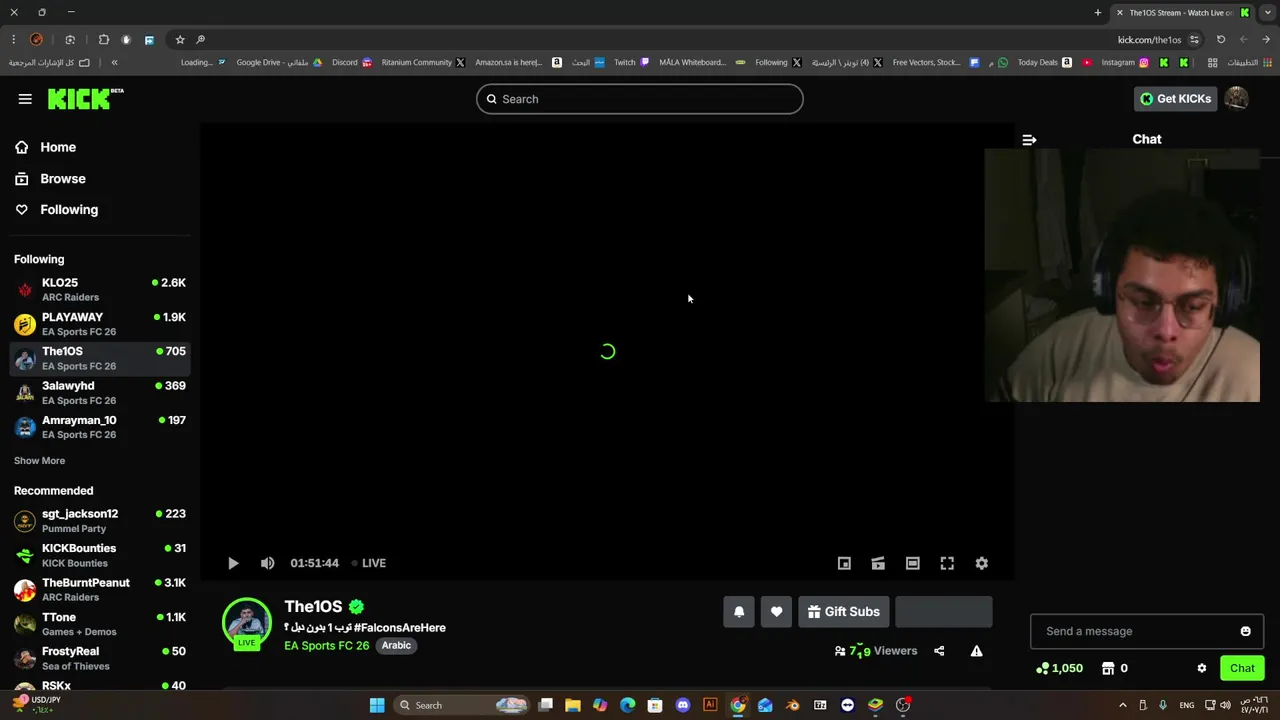Open recommended channel KICKBounties

click(100, 555)
